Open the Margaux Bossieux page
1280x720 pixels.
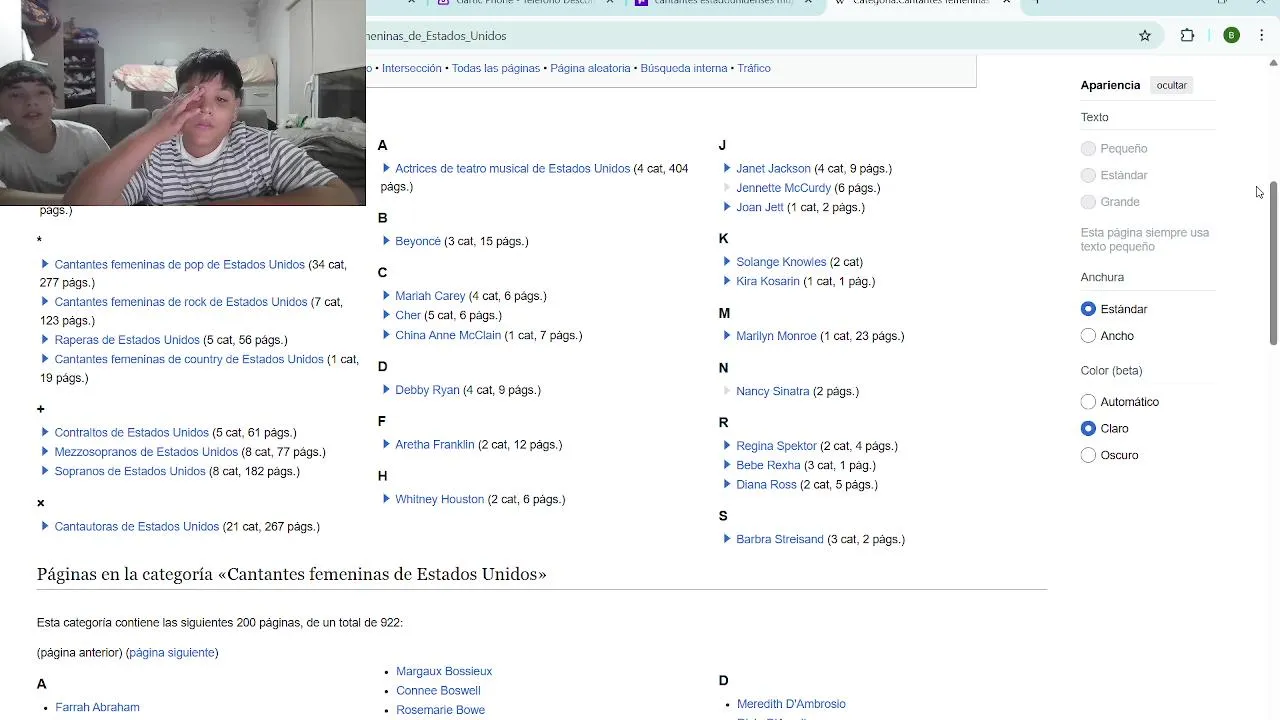pos(444,671)
